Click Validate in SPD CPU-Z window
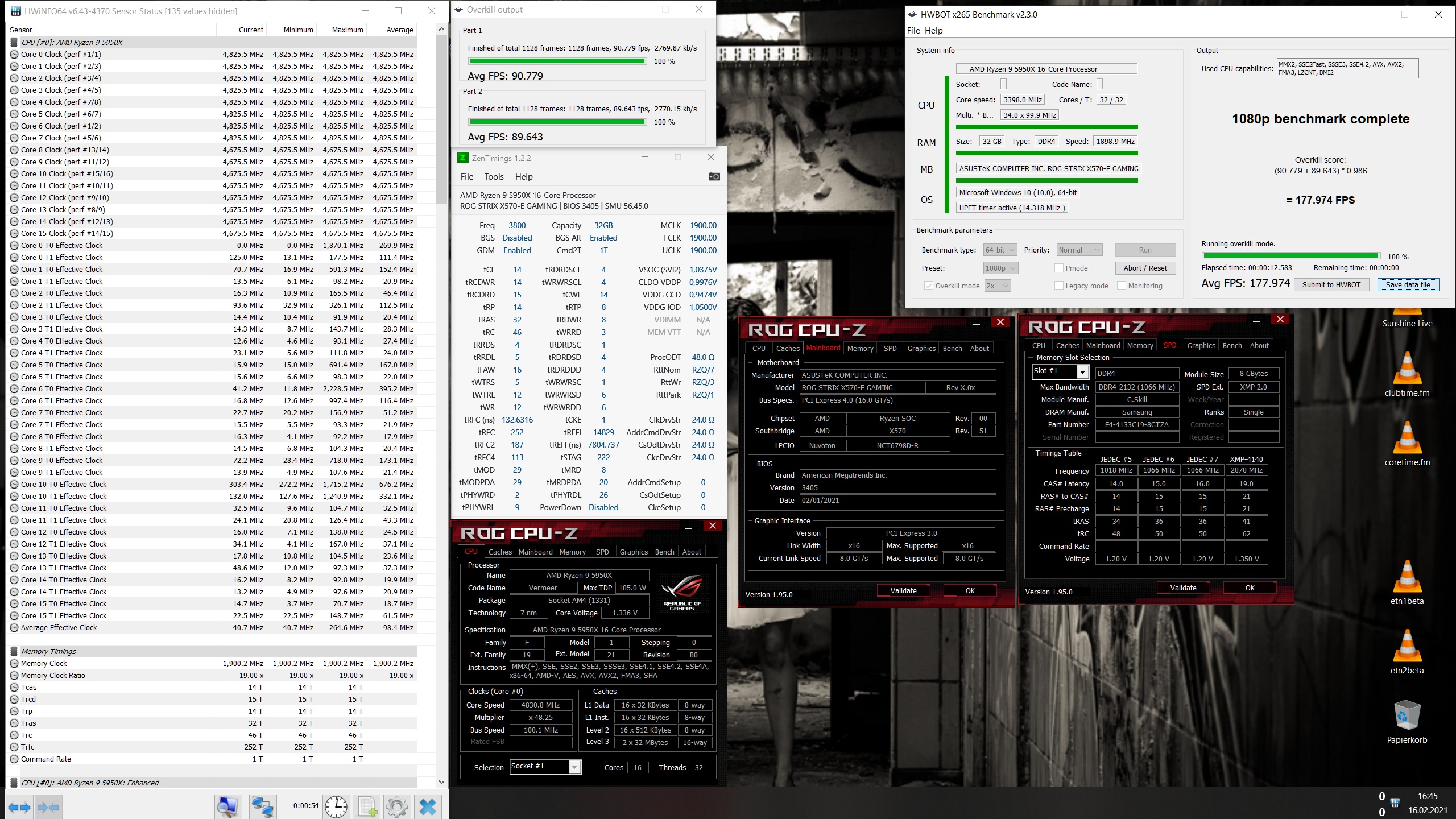This screenshot has width=1456, height=819. [x=1183, y=588]
